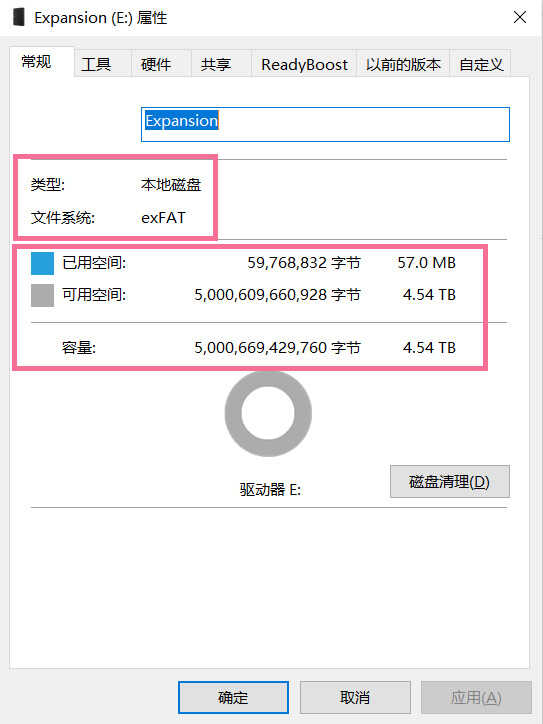Click the 类型: label

tap(48, 185)
